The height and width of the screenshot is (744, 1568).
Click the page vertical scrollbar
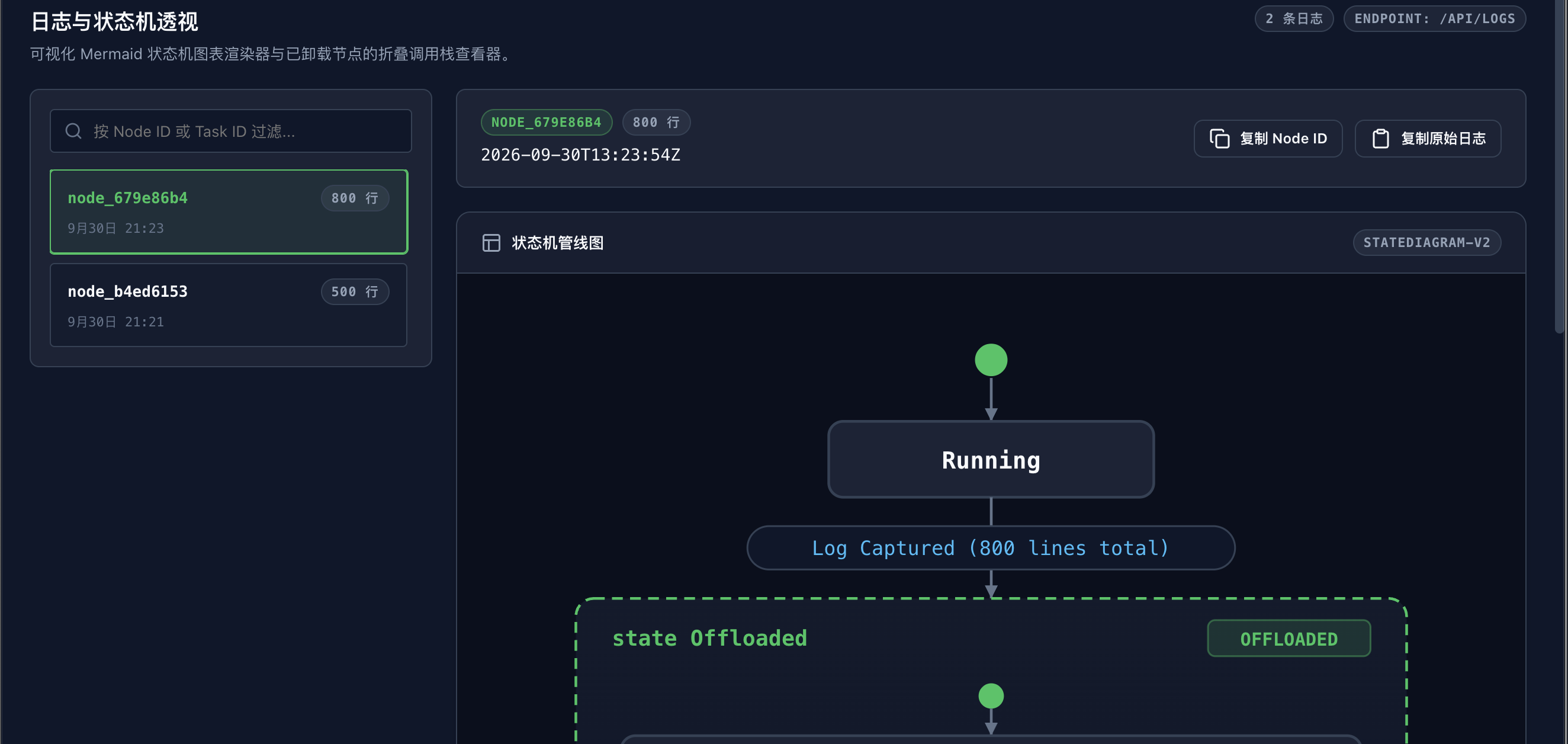(x=1560, y=167)
